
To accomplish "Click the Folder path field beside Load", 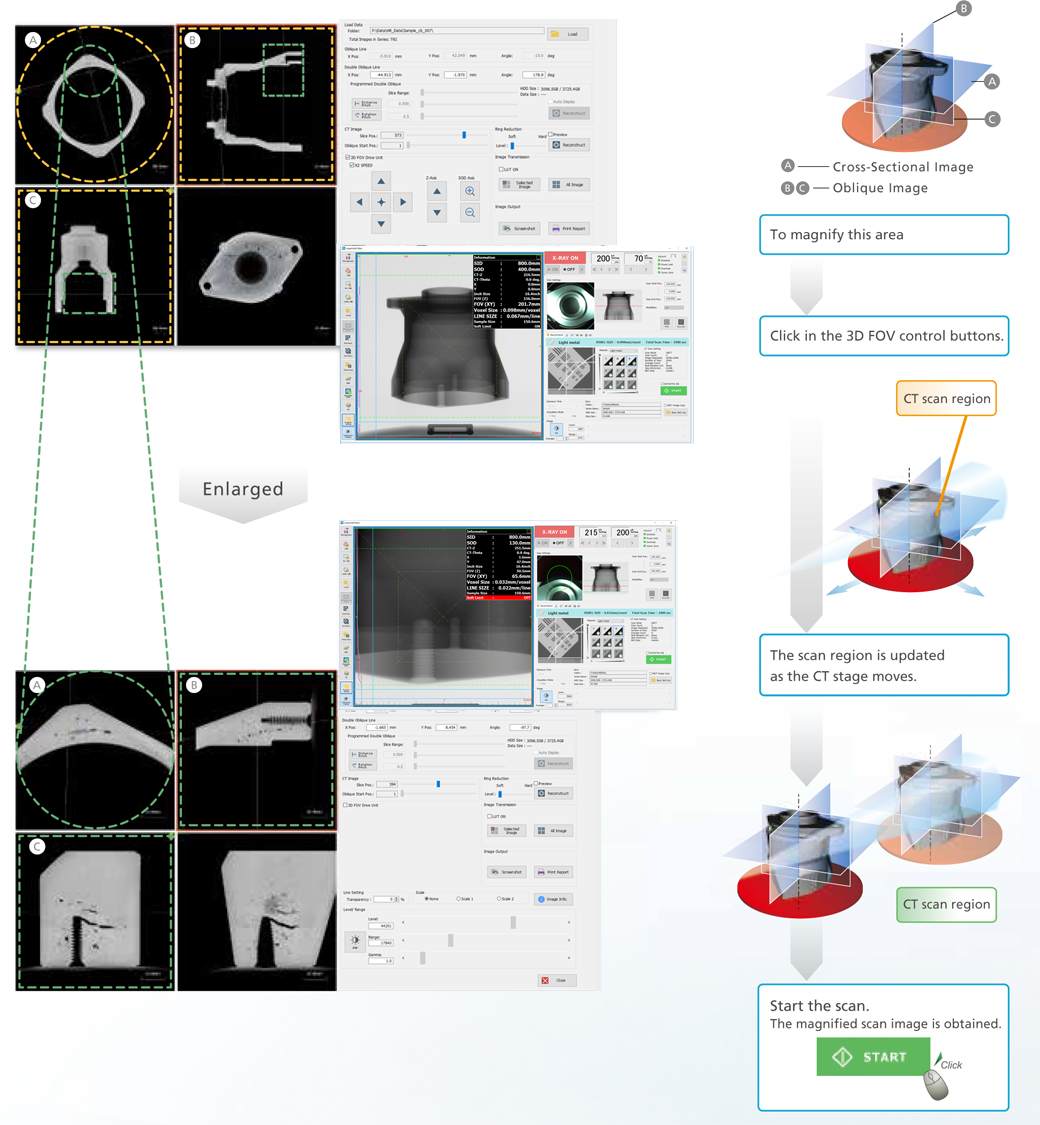I will click(457, 31).
